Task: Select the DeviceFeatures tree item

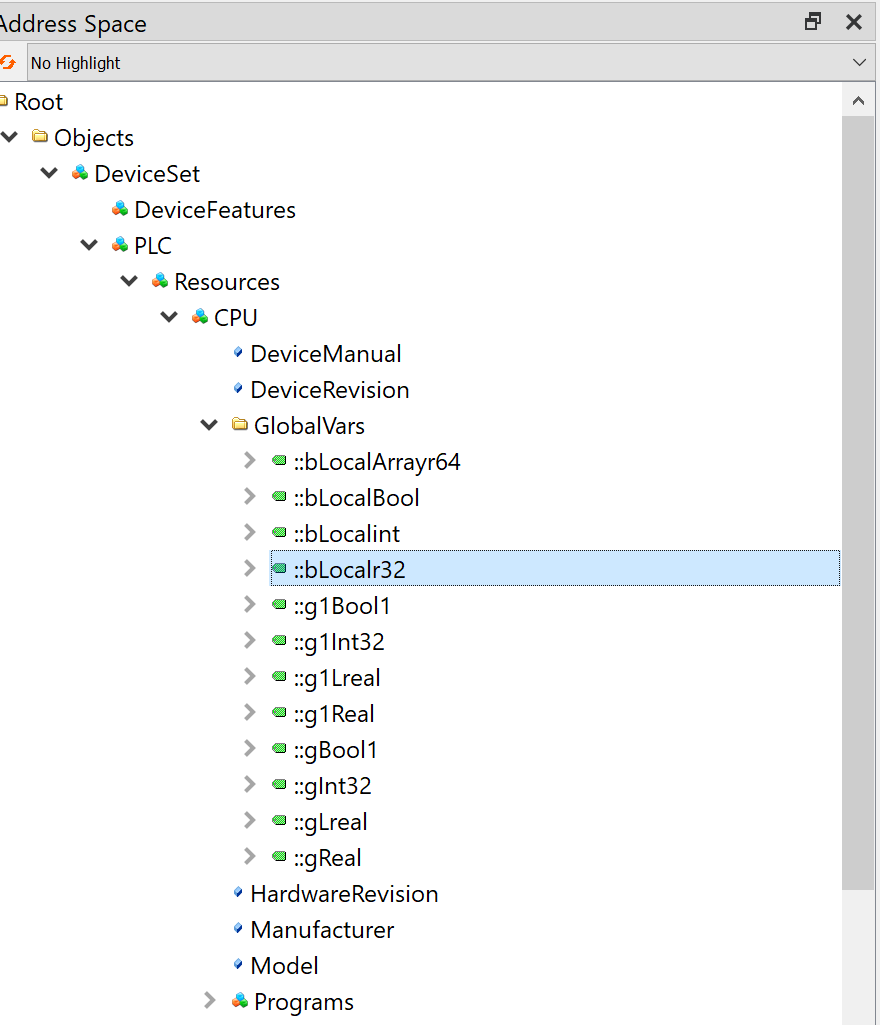Action: 215,210
